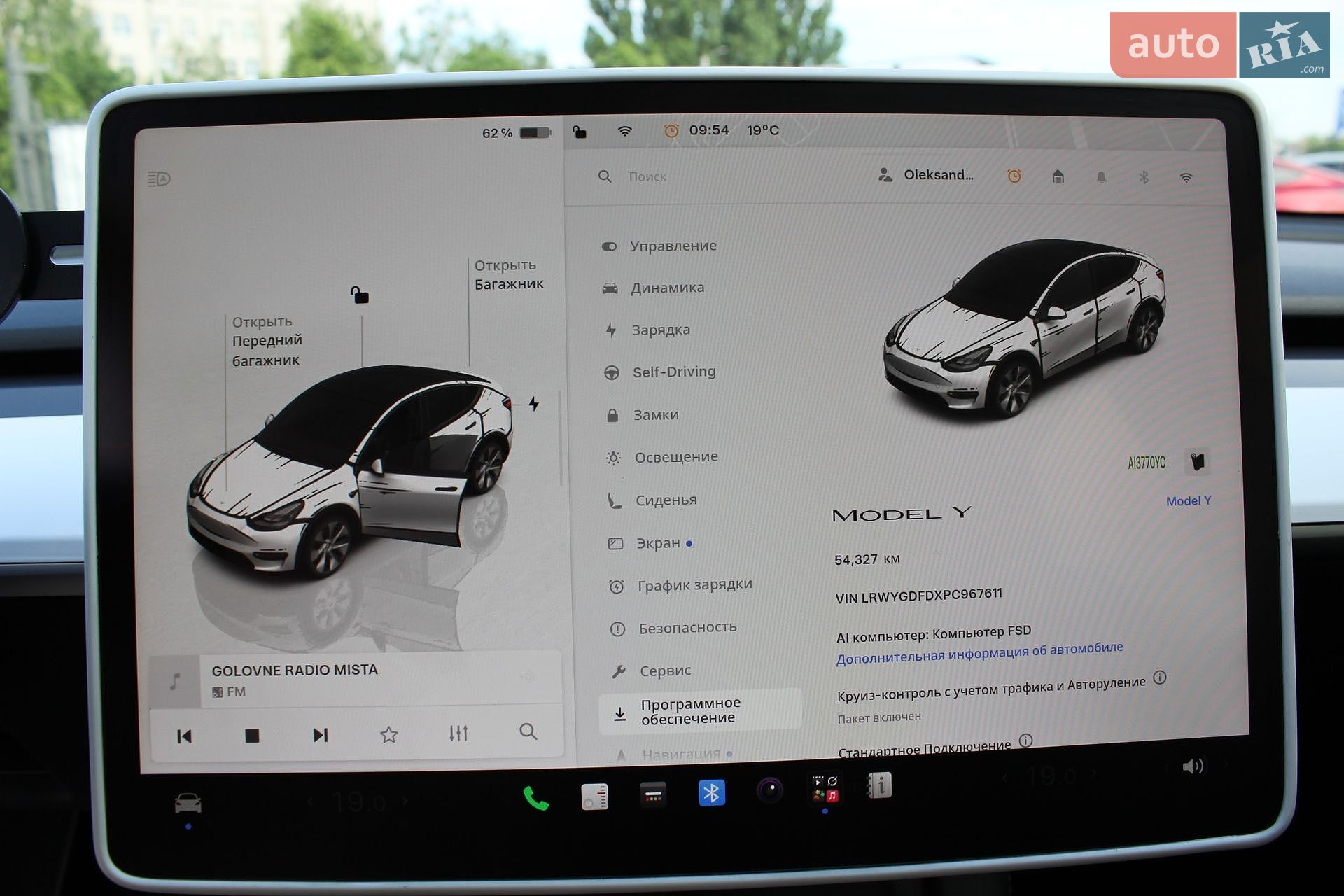Open the camera app in dock
This screenshot has width=1344, height=896.
[x=770, y=790]
